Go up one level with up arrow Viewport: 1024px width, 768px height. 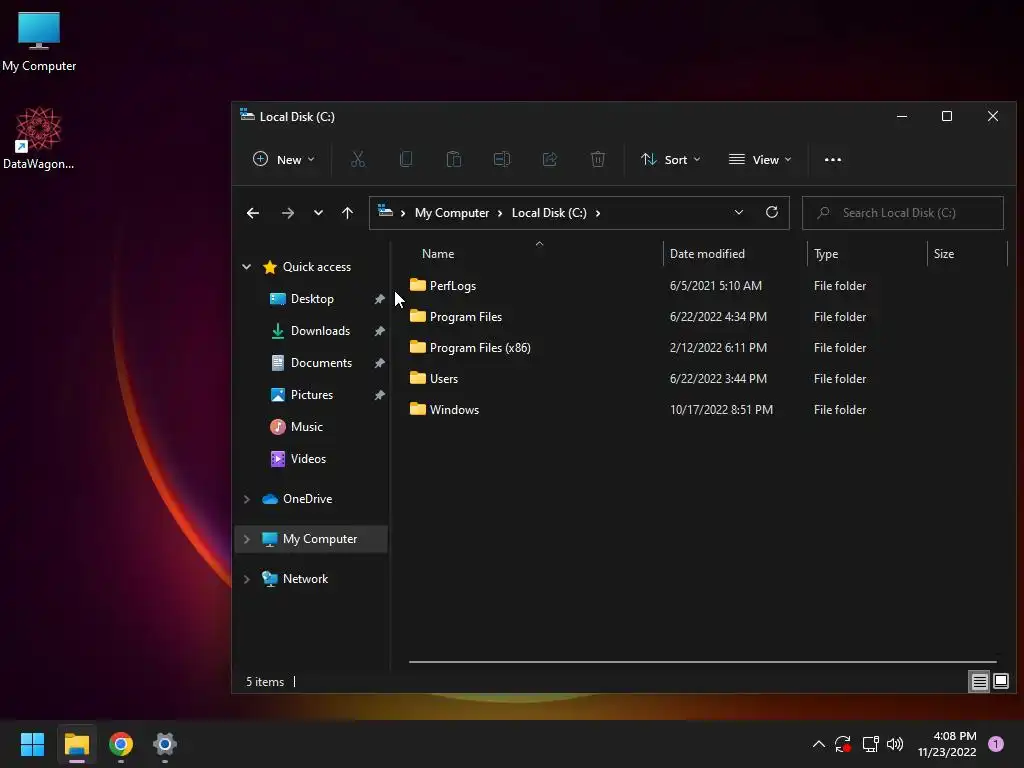click(347, 213)
